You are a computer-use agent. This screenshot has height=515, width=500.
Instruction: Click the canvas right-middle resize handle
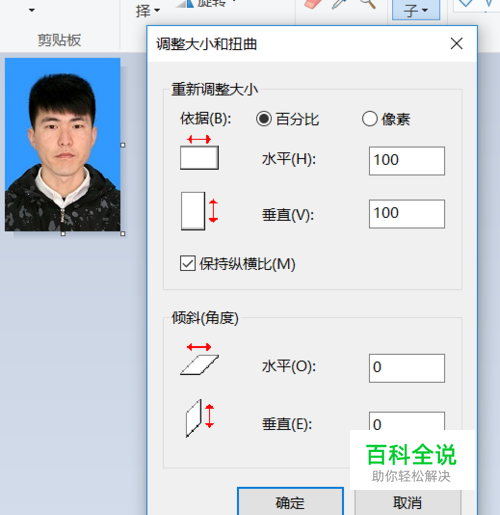123,145
